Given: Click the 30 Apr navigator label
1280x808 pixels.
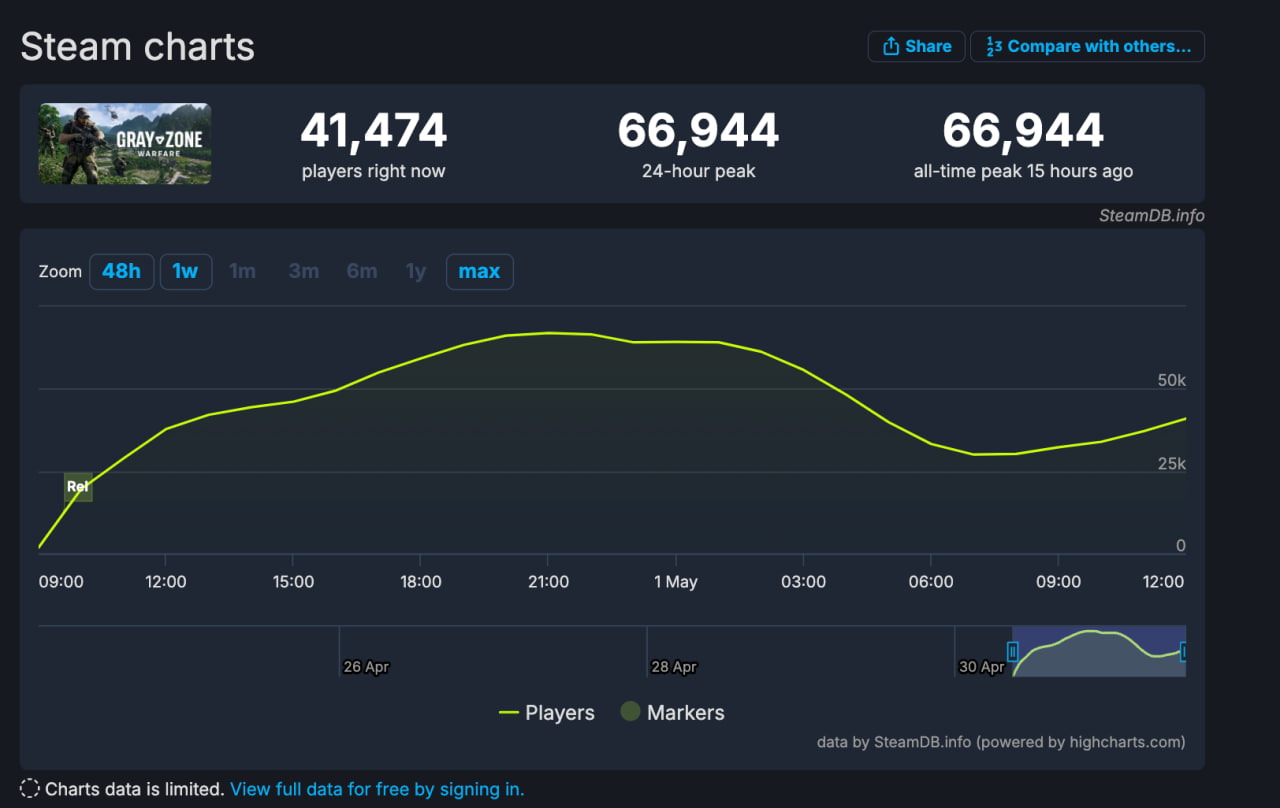Looking at the screenshot, I should pyautogui.click(x=982, y=667).
